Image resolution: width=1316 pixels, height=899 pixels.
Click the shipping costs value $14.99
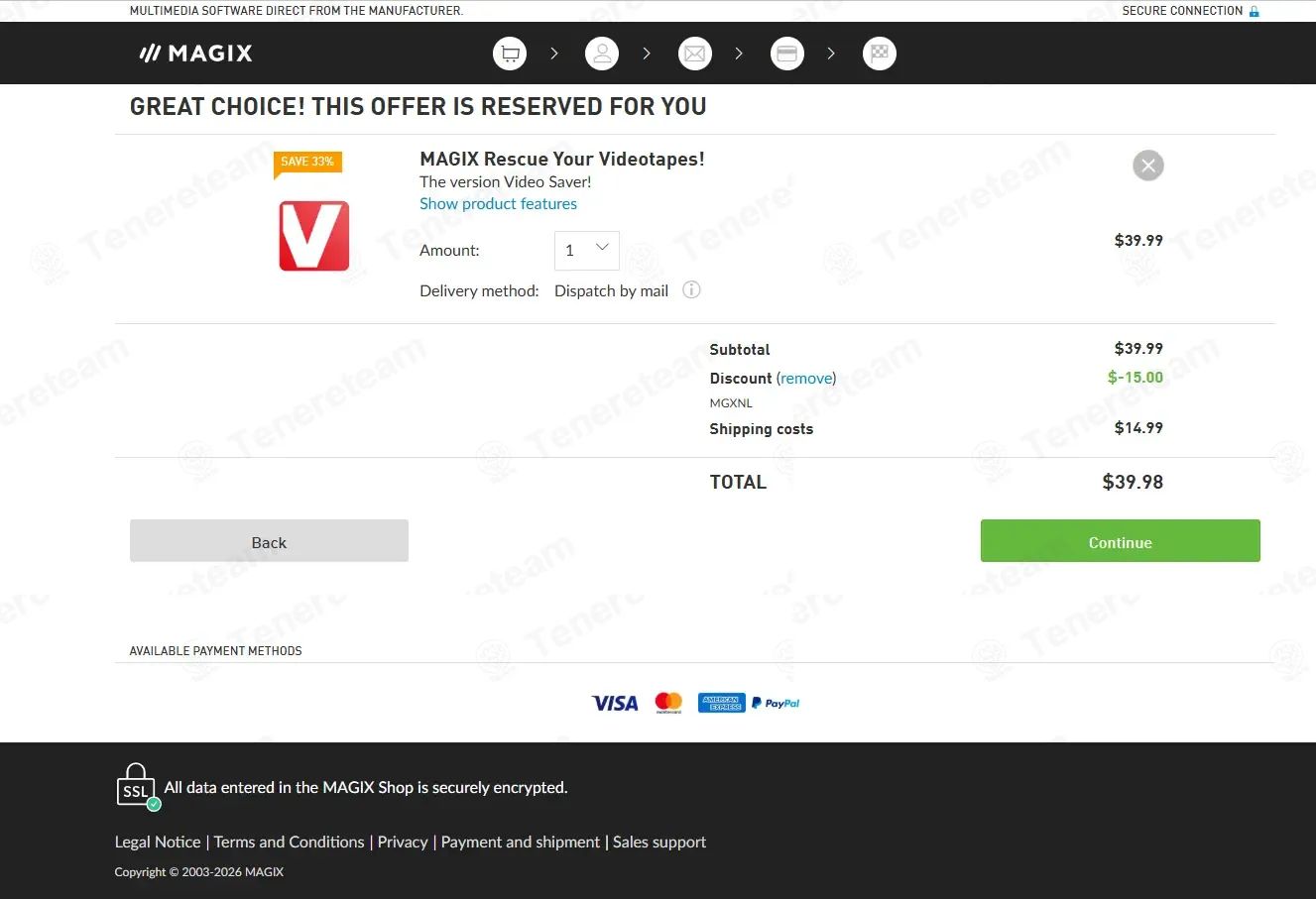tap(1138, 427)
